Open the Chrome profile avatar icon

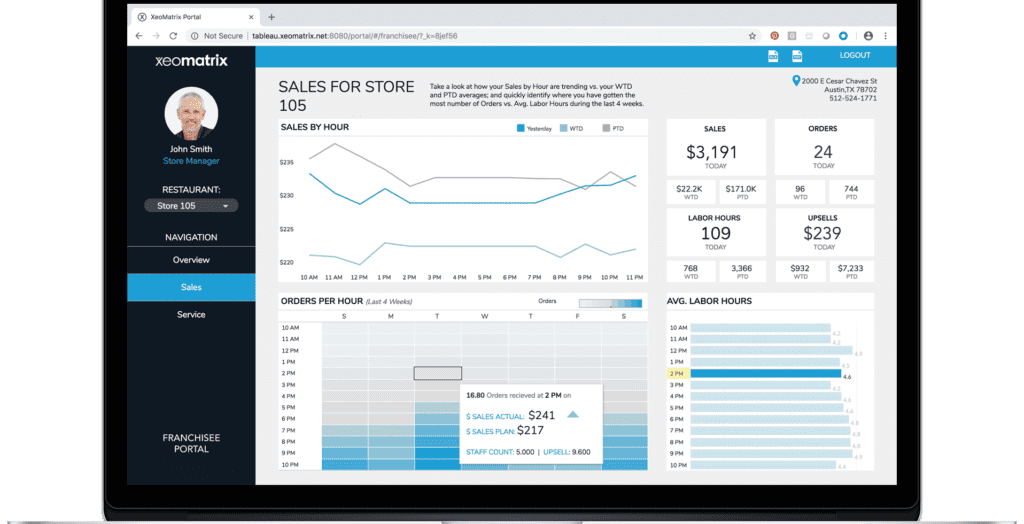click(868, 36)
